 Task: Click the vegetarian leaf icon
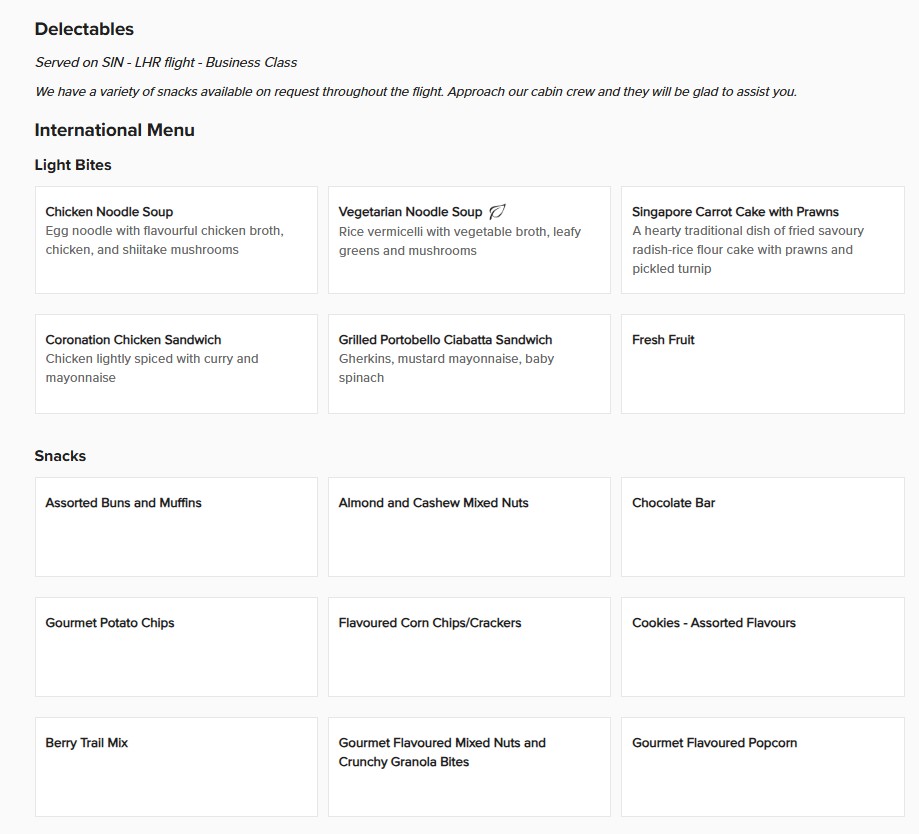pyautogui.click(x=497, y=212)
